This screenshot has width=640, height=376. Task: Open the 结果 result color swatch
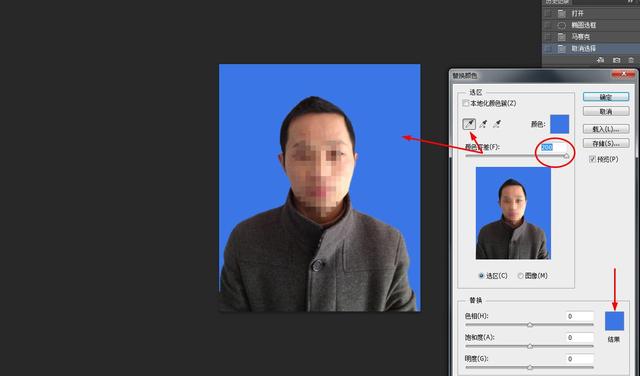click(614, 321)
